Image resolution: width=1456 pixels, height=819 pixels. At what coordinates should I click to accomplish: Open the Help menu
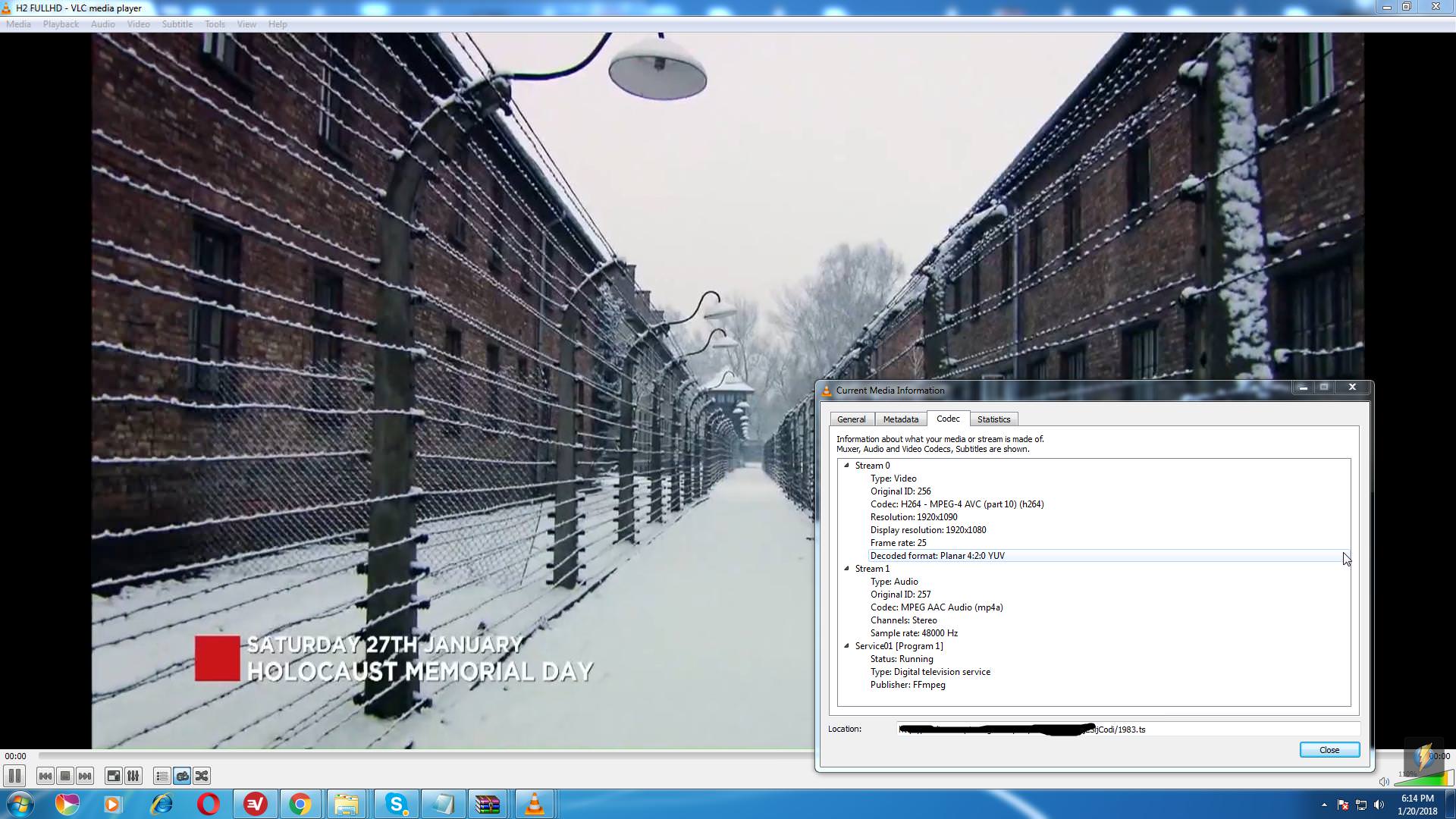[x=278, y=24]
